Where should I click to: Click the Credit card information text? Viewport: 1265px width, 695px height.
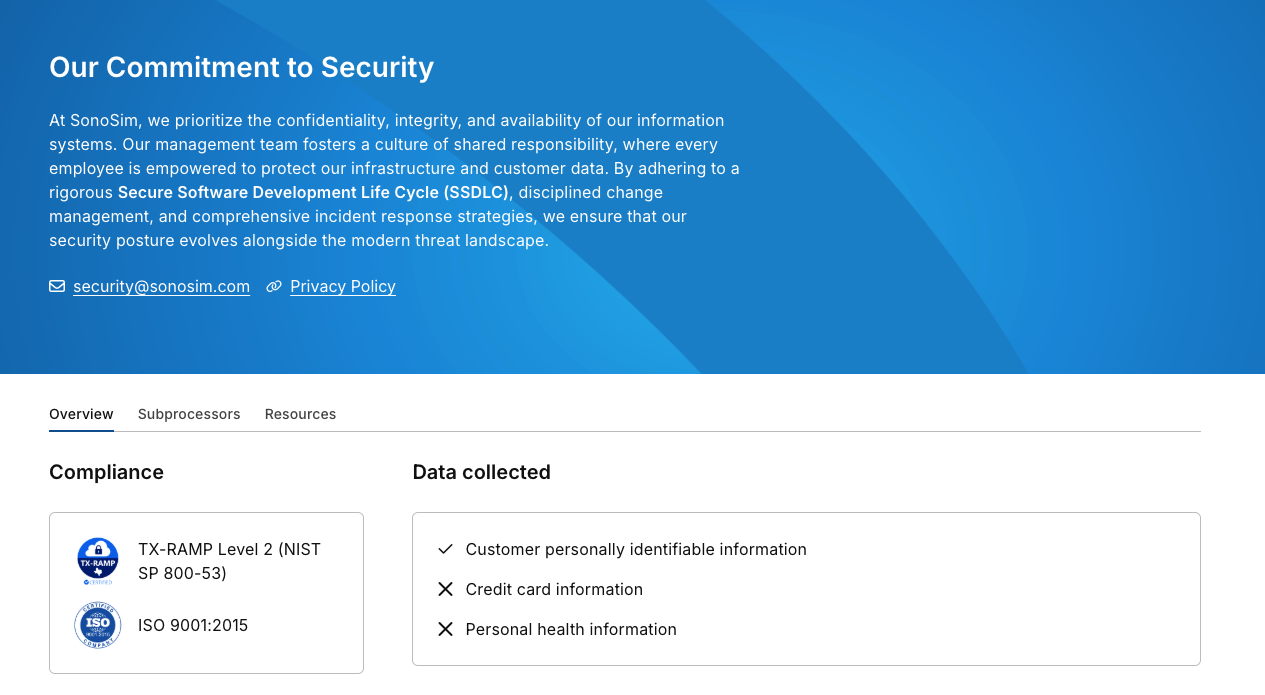coord(554,589)
